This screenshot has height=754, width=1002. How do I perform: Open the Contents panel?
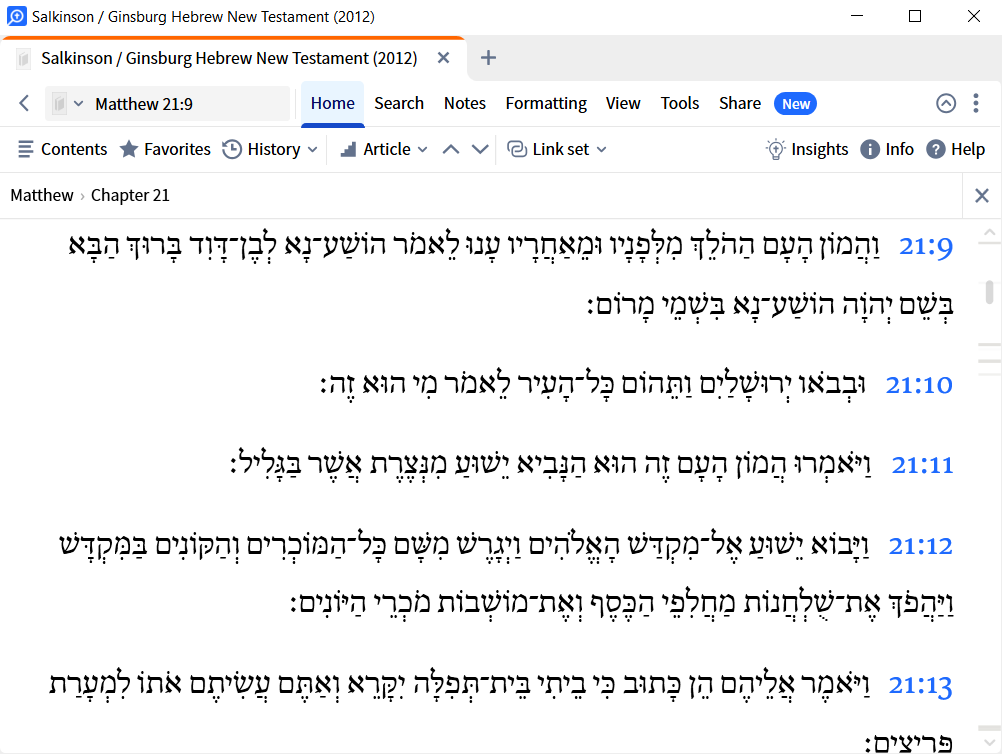pyautogui.click(x=62, y=150)
